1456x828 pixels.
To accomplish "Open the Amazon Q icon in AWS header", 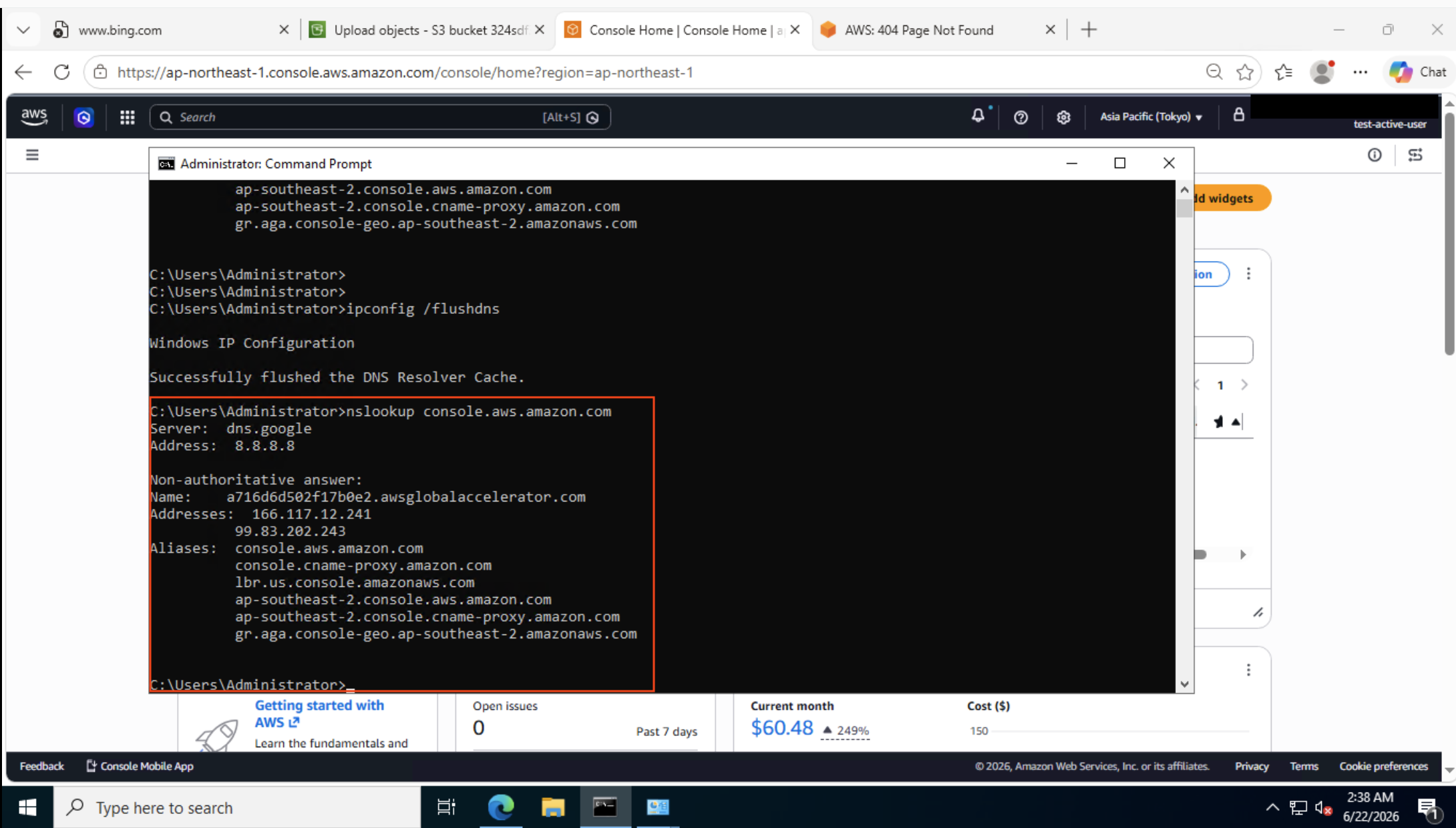I will tap(83, 118).
